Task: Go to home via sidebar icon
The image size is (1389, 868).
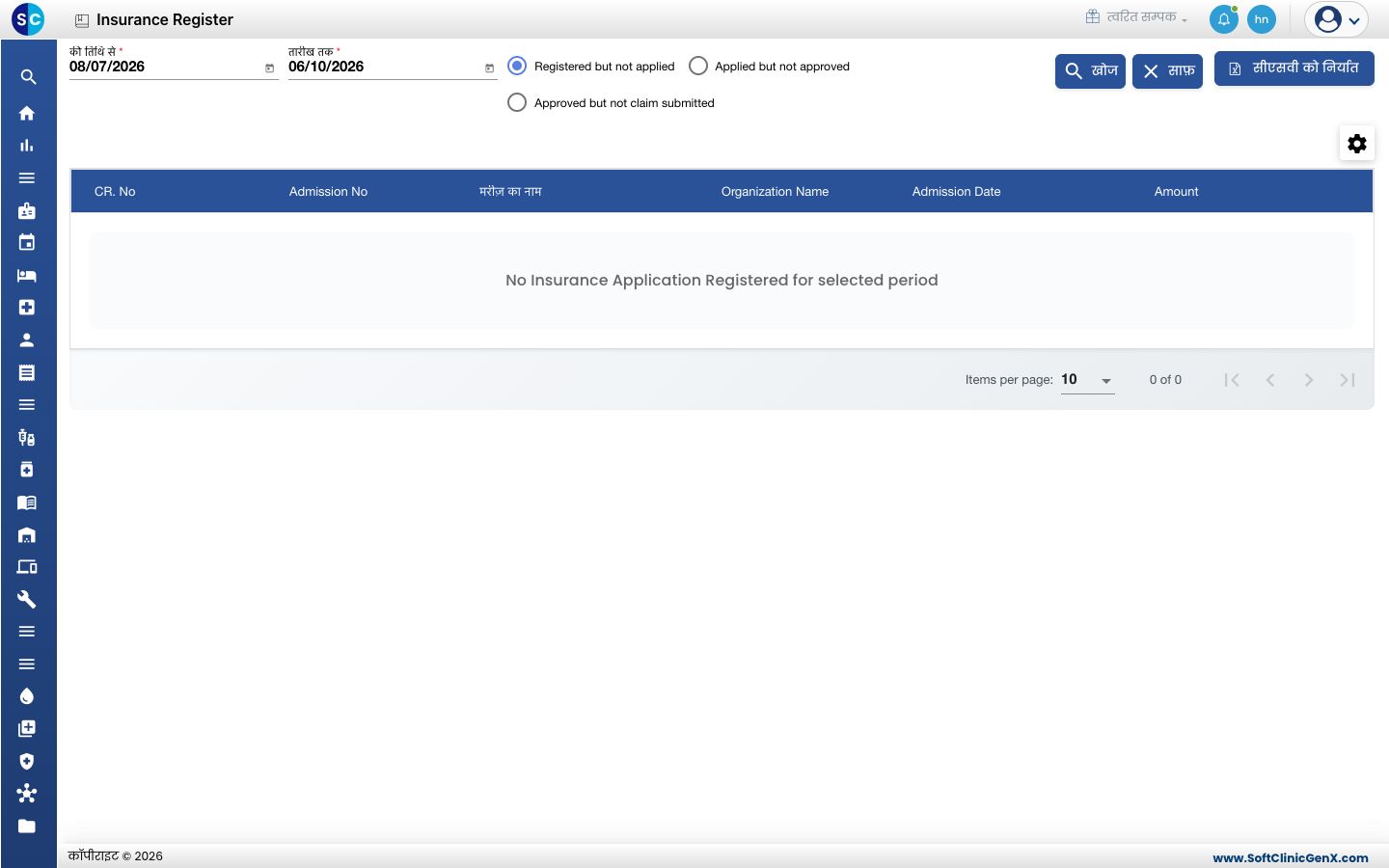Action: [27, 113]
